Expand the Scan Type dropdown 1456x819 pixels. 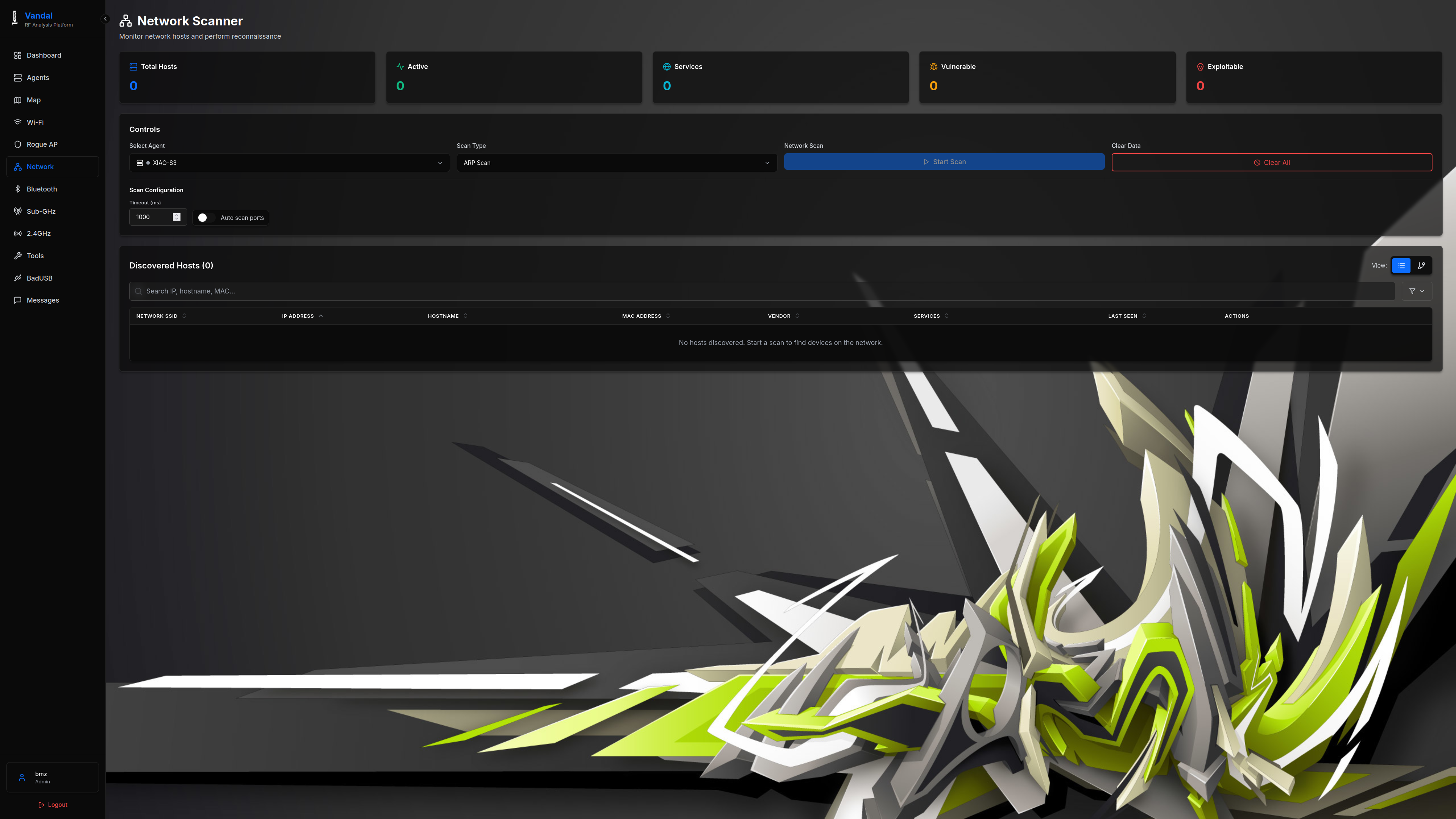point(616,163)
